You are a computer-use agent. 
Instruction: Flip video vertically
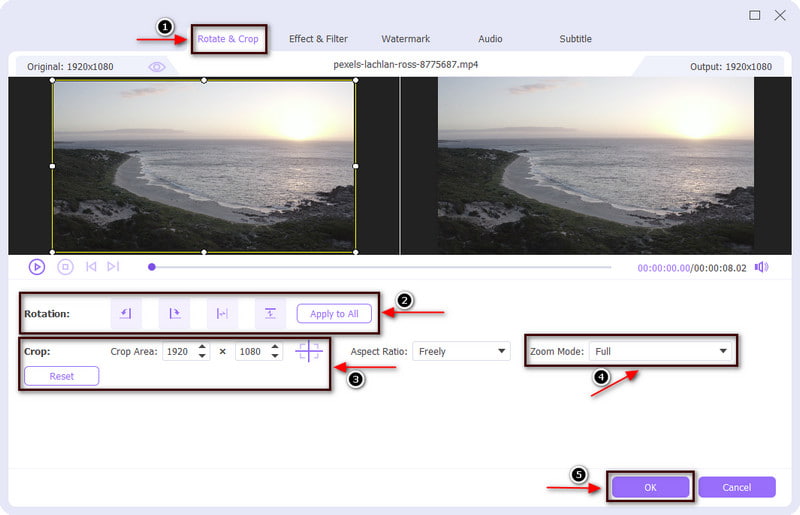(270, 313)
